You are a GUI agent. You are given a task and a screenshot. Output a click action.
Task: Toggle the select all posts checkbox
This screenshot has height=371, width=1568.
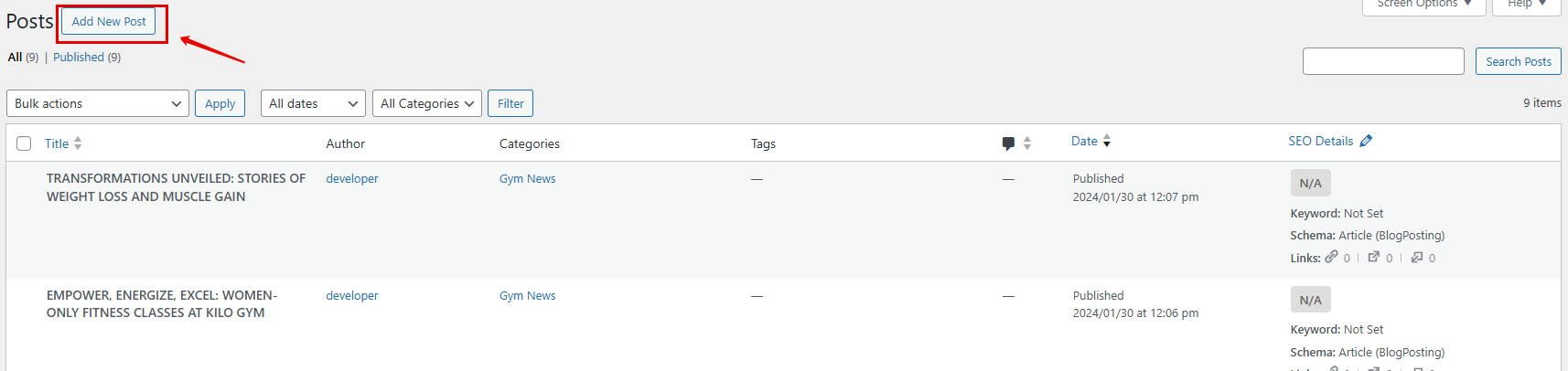[24, 143]
